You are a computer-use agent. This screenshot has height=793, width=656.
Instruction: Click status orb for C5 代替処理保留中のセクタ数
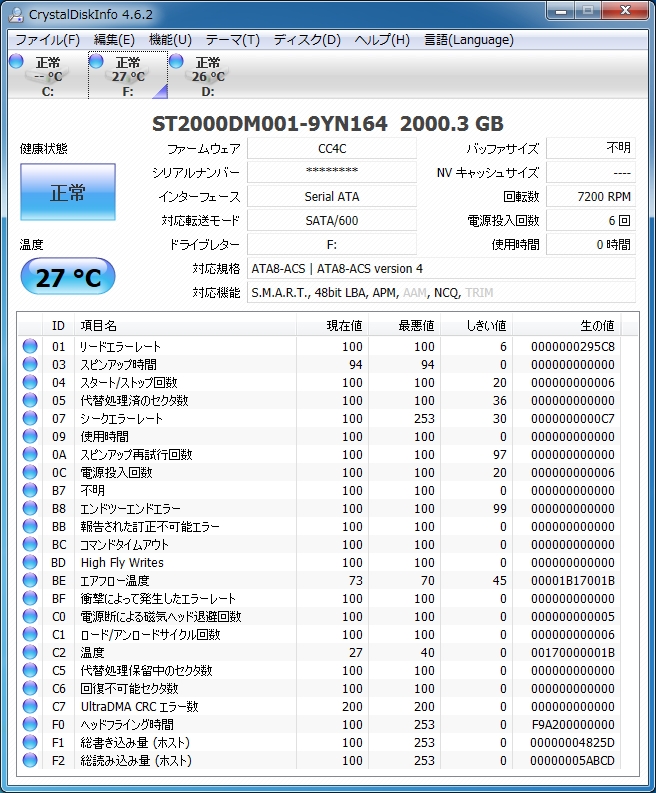pos(30,670)
